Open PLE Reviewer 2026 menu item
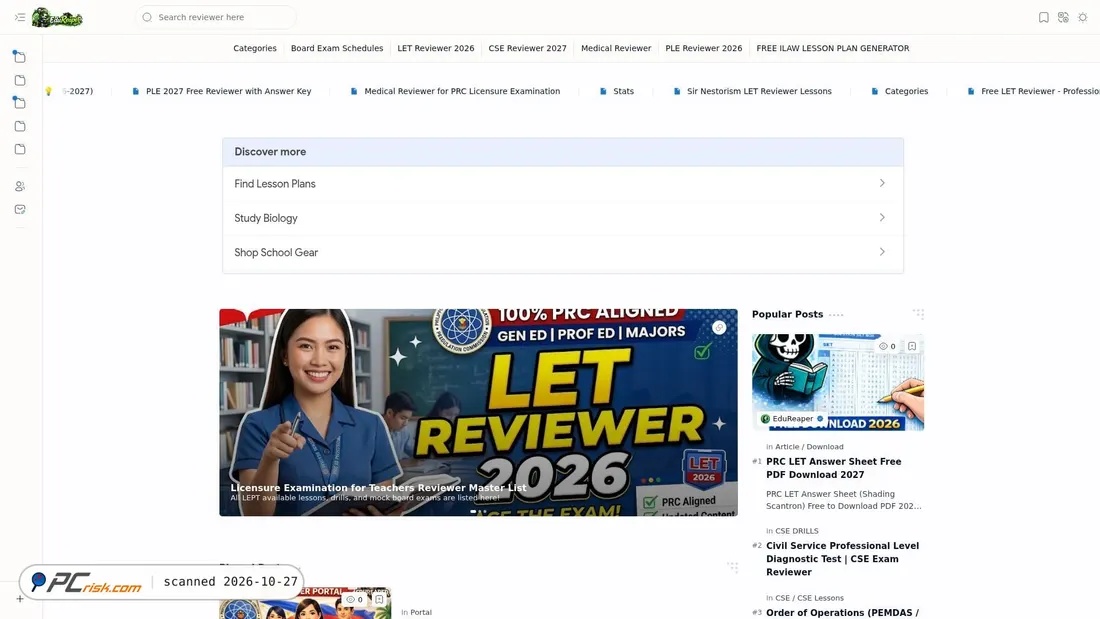The width and height of the screenshot is (1100, 619). click(704, 48)
